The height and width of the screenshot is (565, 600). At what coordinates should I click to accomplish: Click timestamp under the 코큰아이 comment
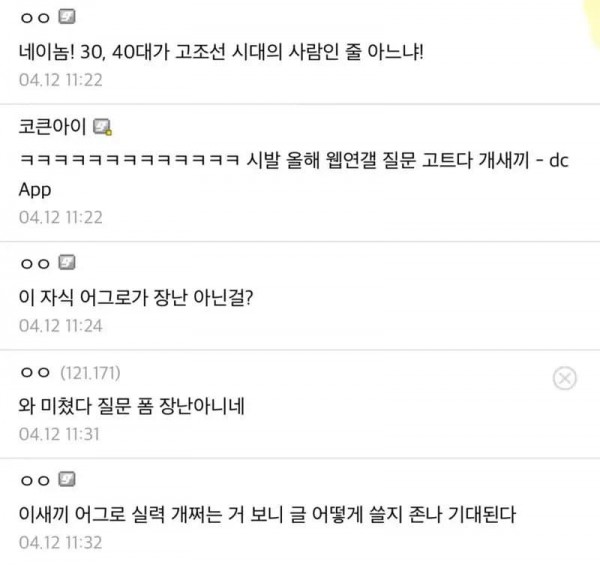tap(60, 218)
